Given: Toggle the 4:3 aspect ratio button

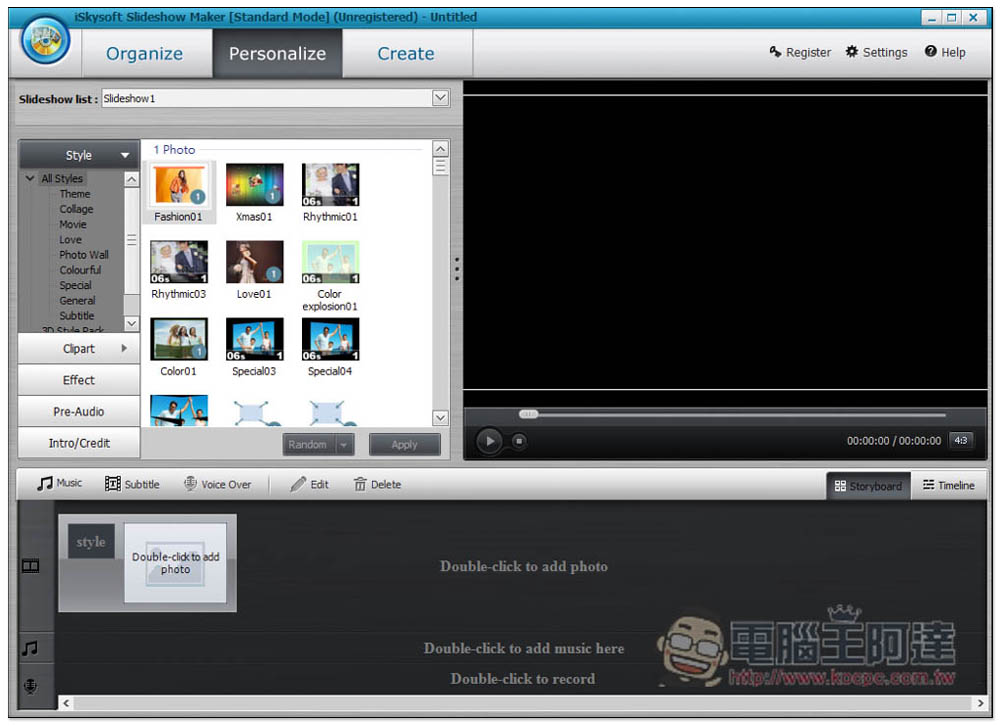Looking at the screenshot, I should click(960, 440).
